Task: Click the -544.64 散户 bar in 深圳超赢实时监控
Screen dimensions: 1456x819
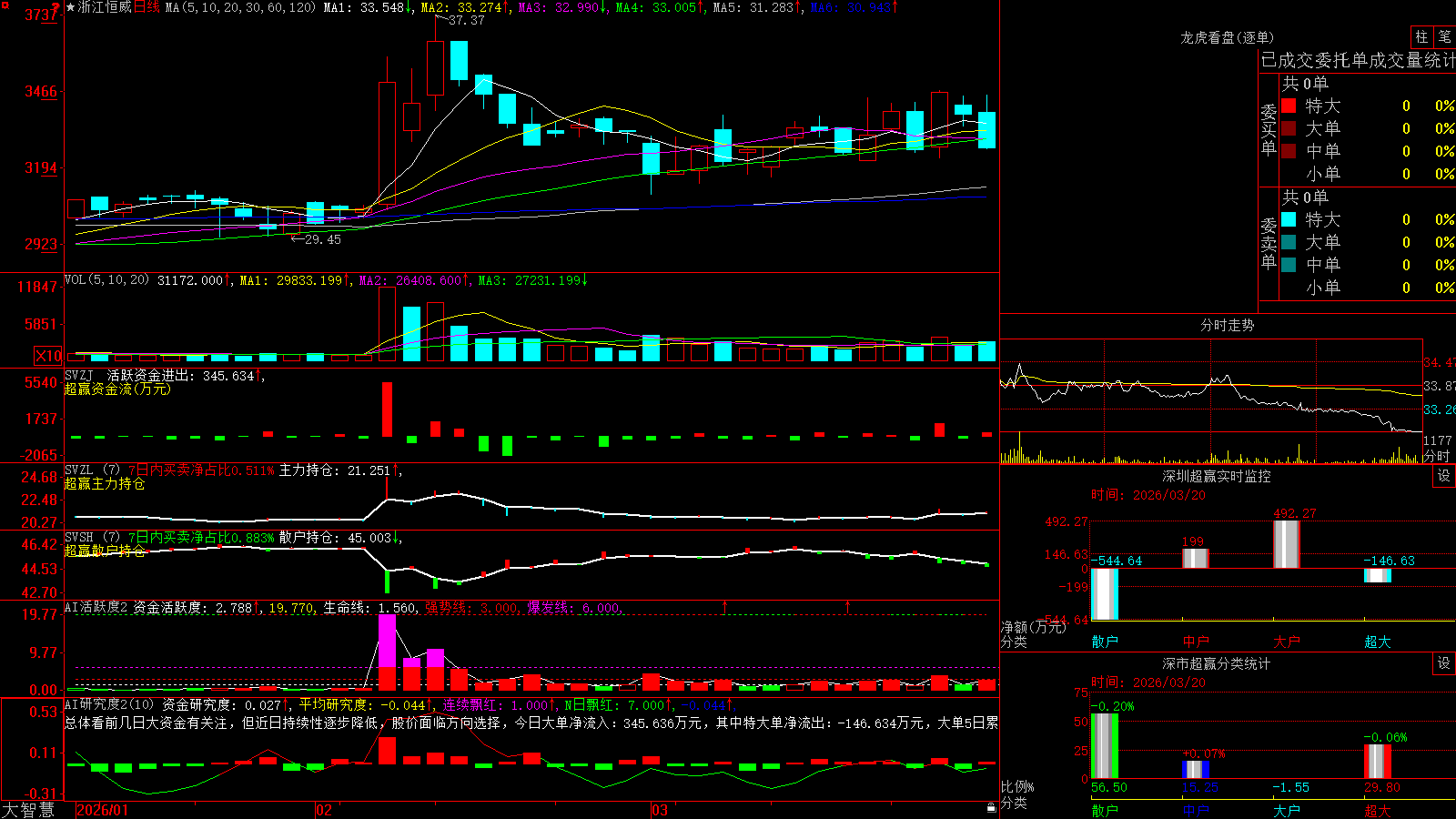Action: (x=1105, y=594)
